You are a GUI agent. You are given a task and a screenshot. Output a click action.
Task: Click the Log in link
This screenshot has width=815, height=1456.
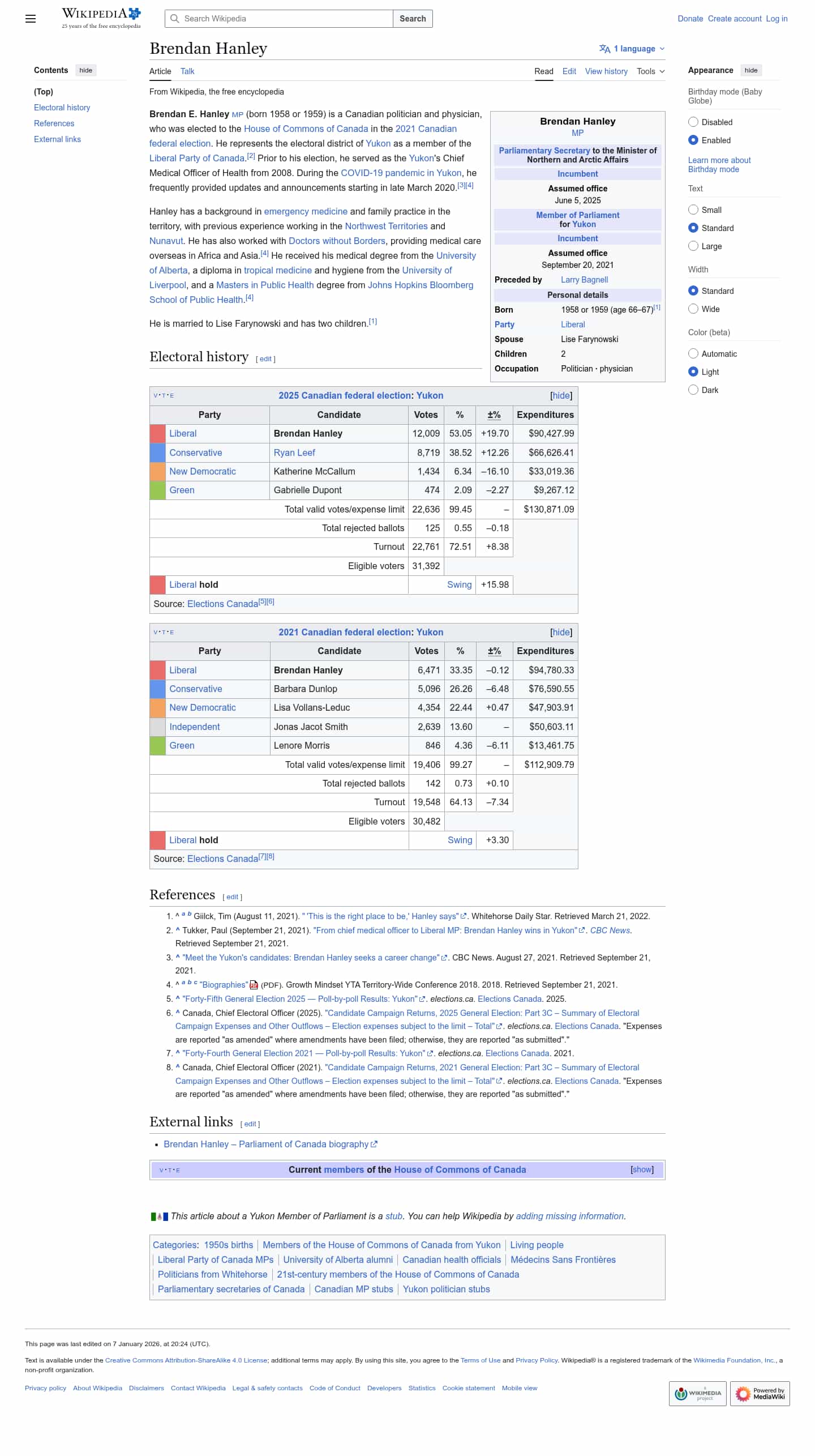pyautogui.click(x=777, y=19)
